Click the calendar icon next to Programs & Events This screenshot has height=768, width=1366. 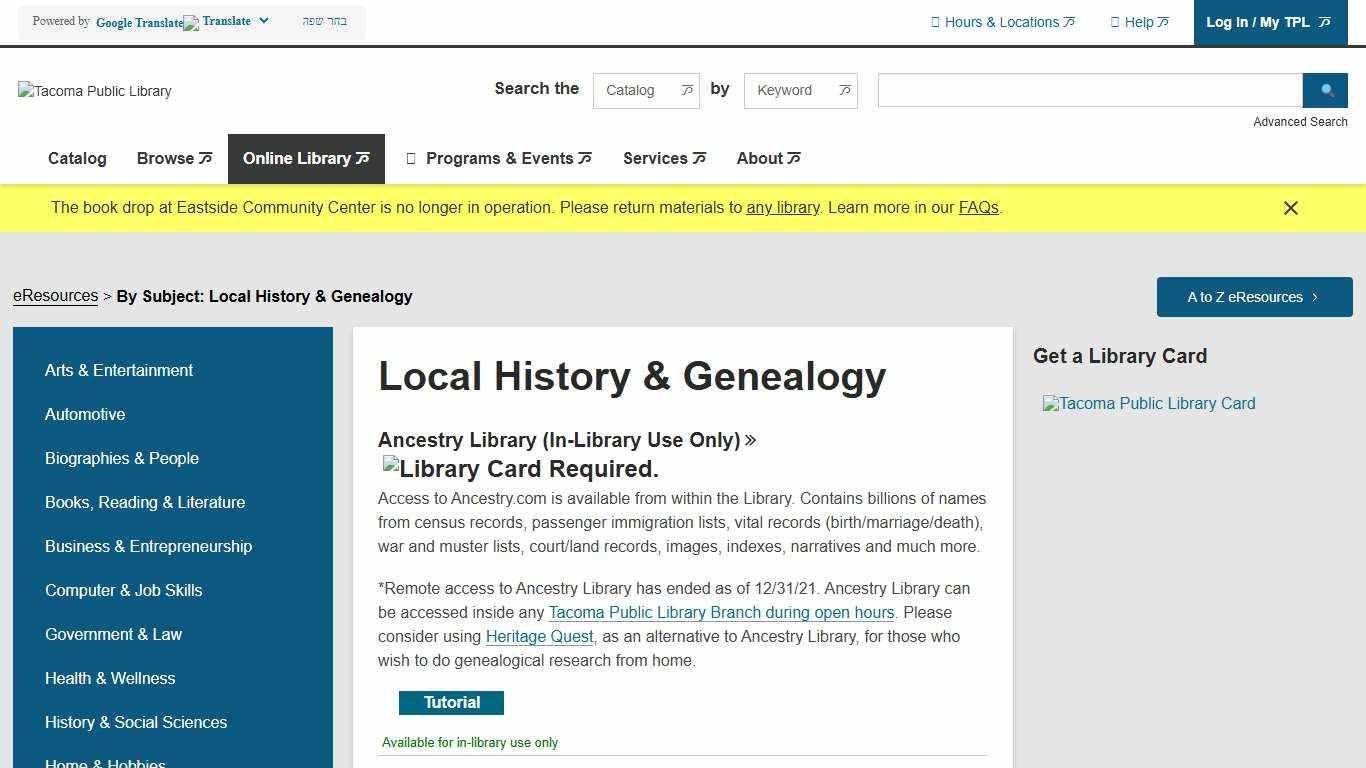[x=411, y=158]
